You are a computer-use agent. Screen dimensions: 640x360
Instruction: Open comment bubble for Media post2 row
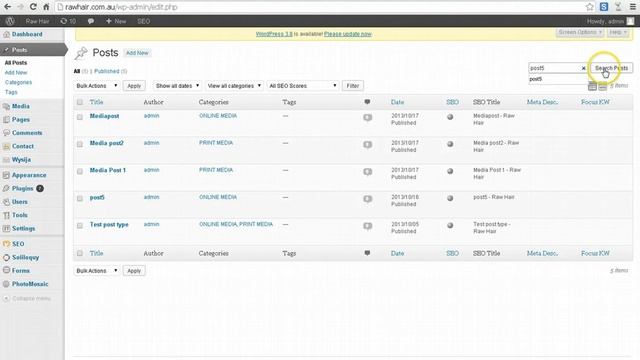point(368,144)
